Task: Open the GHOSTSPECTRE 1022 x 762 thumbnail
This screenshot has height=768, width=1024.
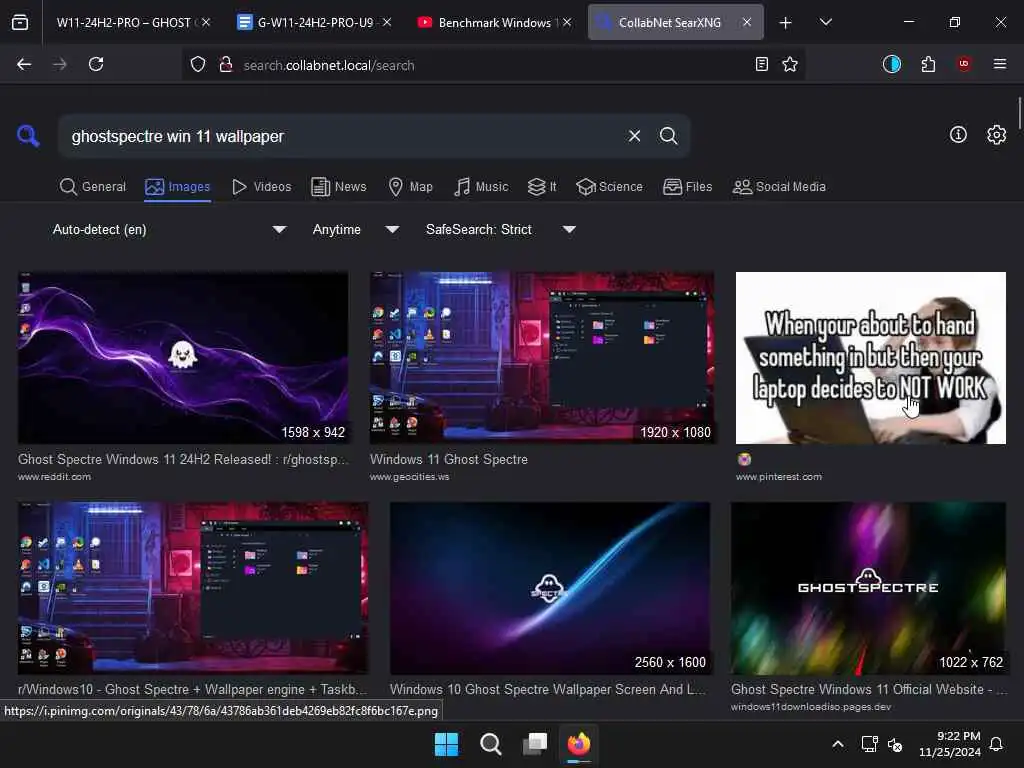Action: (x=869, y=588)
